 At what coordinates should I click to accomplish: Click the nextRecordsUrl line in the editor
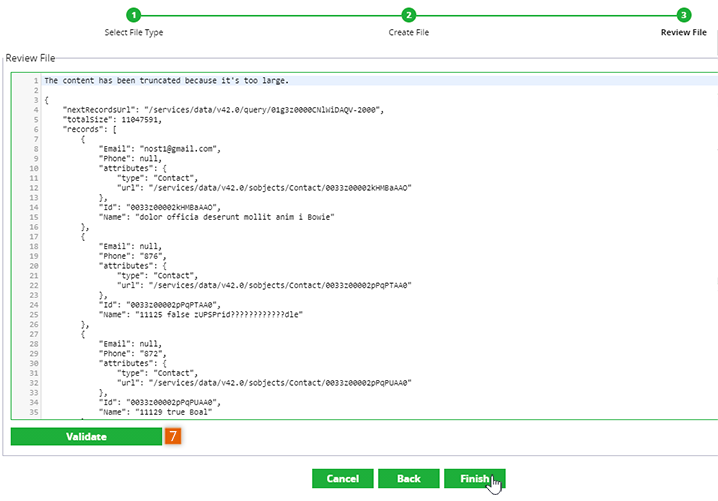click(x=223, y=110)
